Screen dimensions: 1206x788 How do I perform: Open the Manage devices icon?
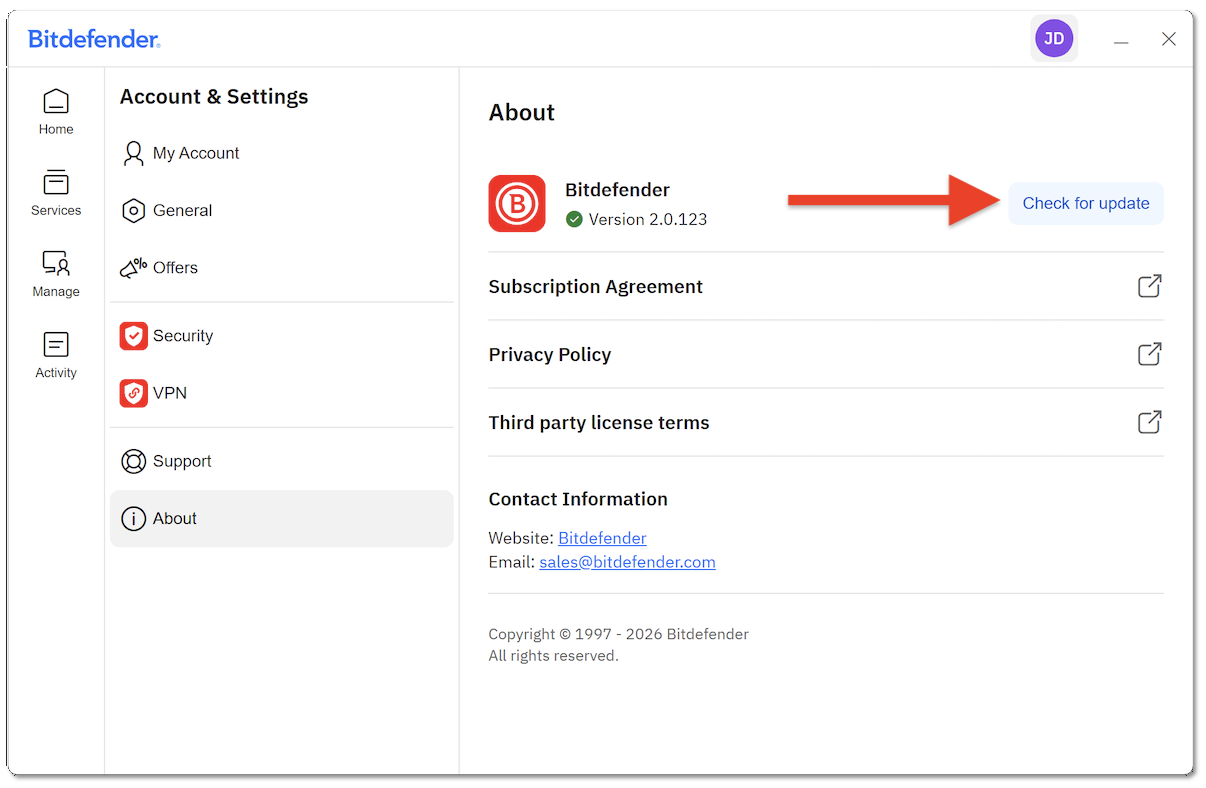click(x=56, y=263)
